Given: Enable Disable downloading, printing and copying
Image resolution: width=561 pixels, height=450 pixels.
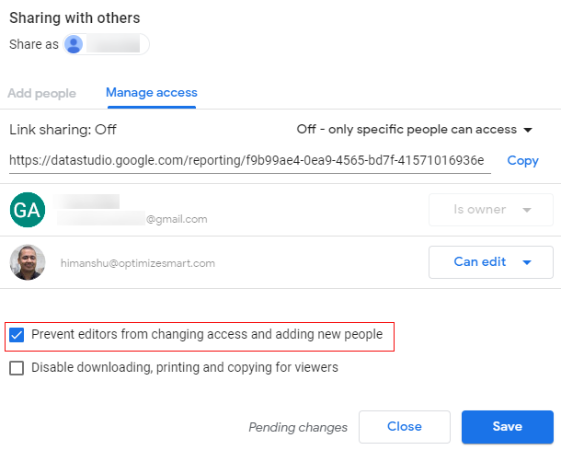Looking at the screenshot, I should pos(16,368).
